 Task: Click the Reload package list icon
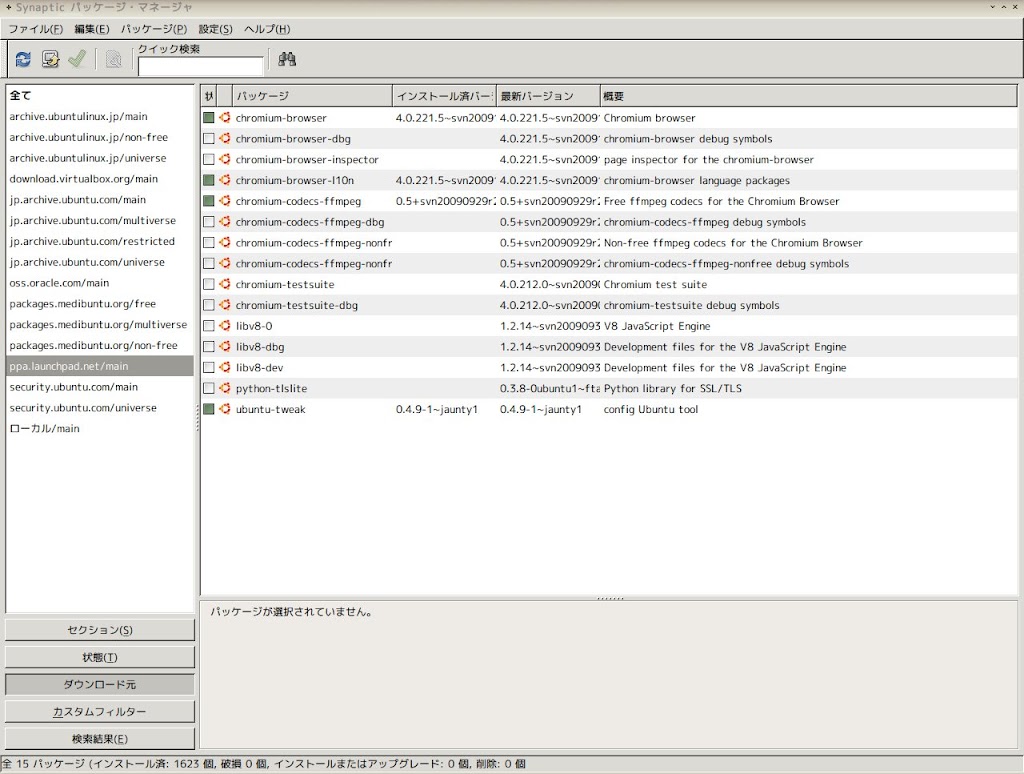pos(20,59)
